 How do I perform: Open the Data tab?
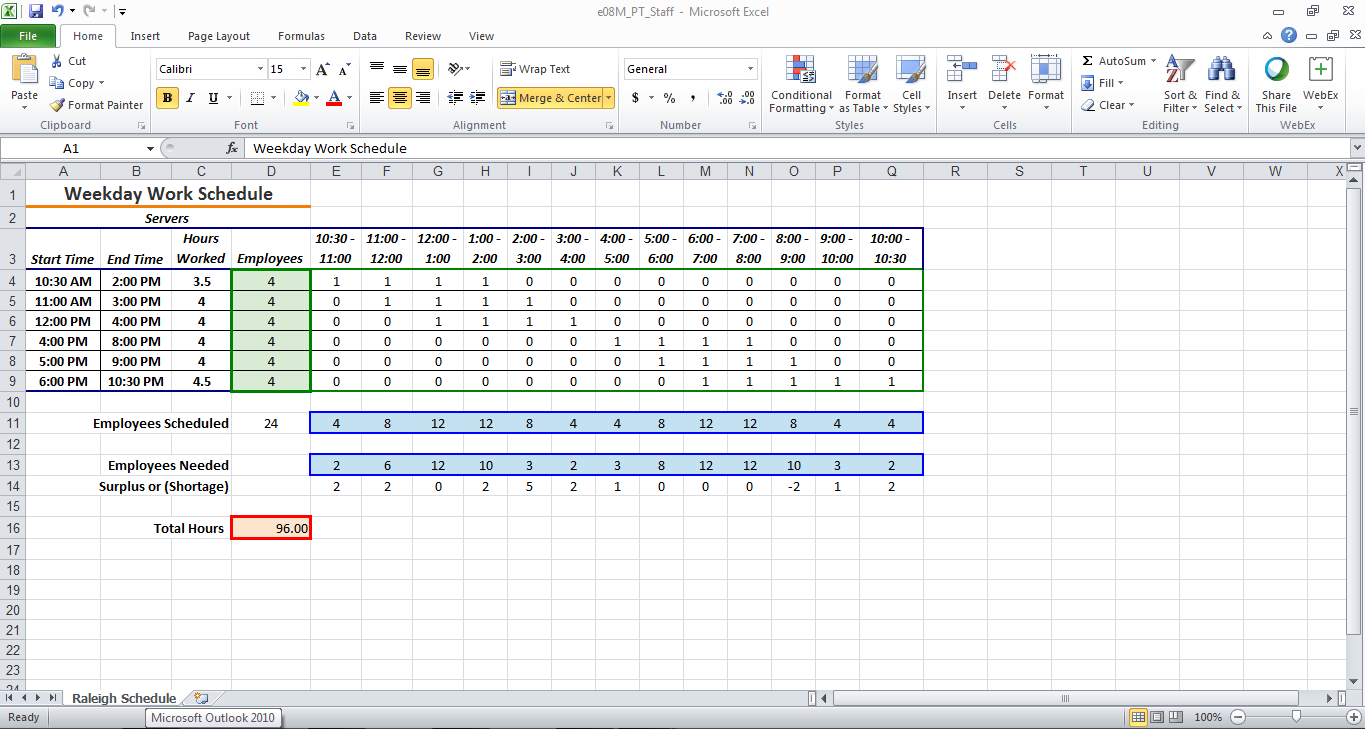365,36
